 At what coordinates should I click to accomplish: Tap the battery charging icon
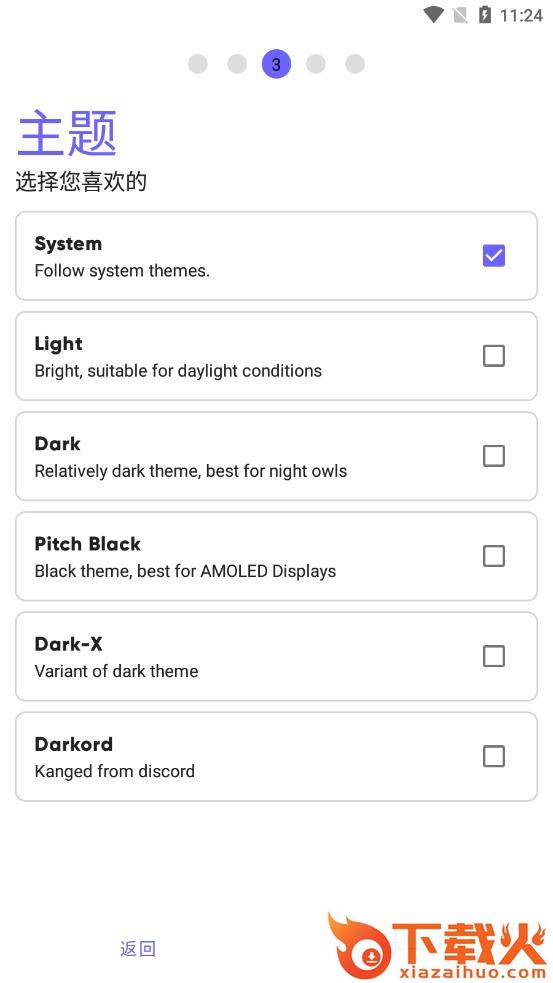[485, 15]
